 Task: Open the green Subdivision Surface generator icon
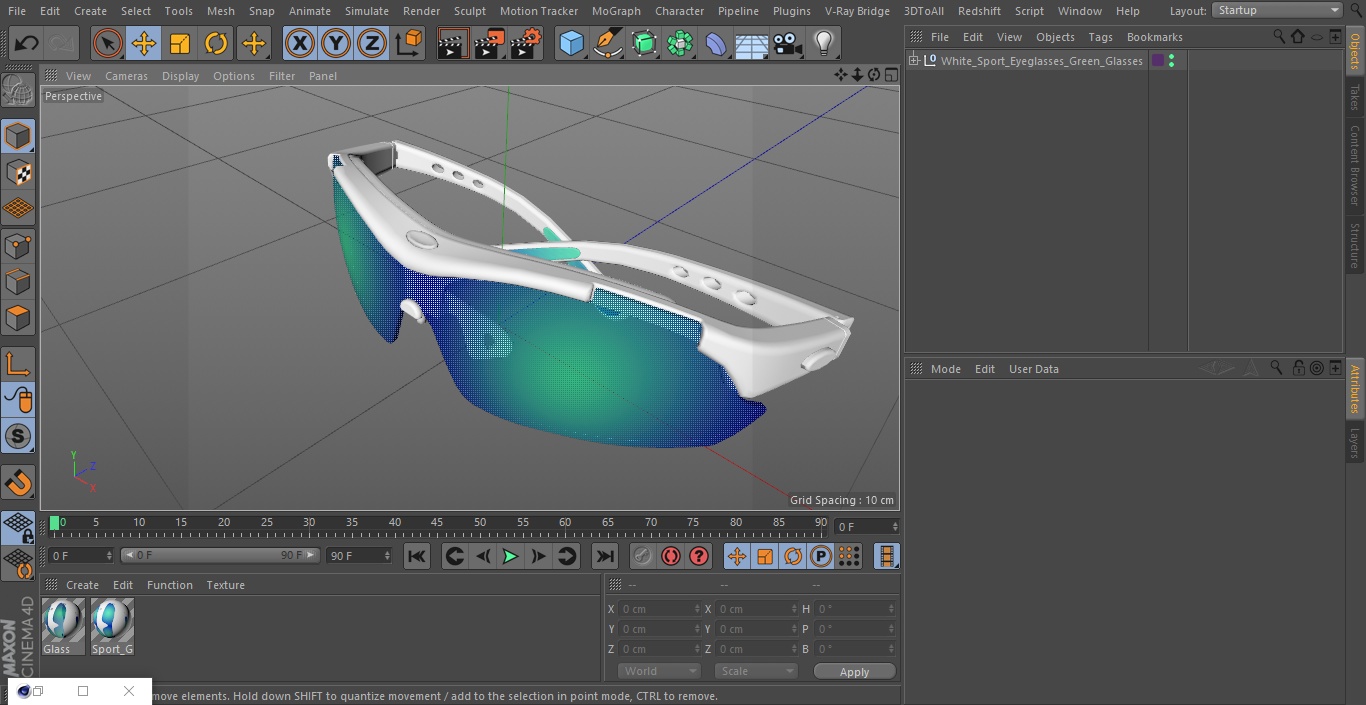(644, 44)
